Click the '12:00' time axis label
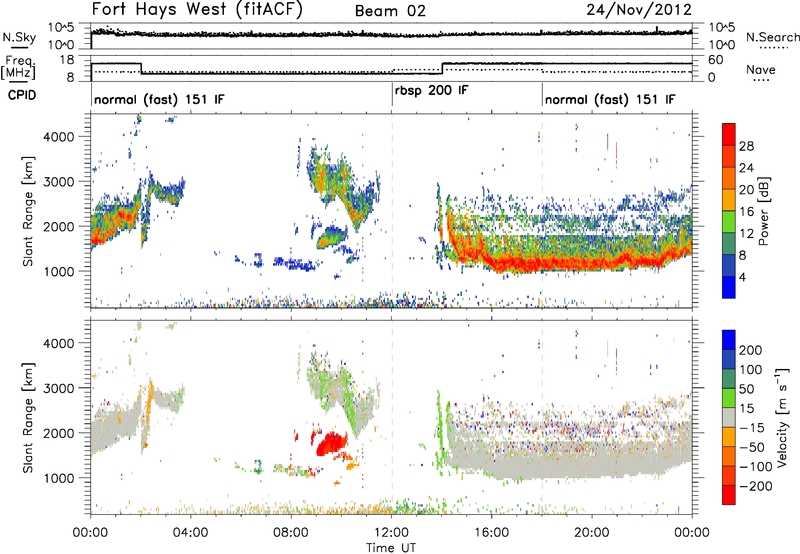Viewport: 800px width, 554px height. (x=391, y=533)
